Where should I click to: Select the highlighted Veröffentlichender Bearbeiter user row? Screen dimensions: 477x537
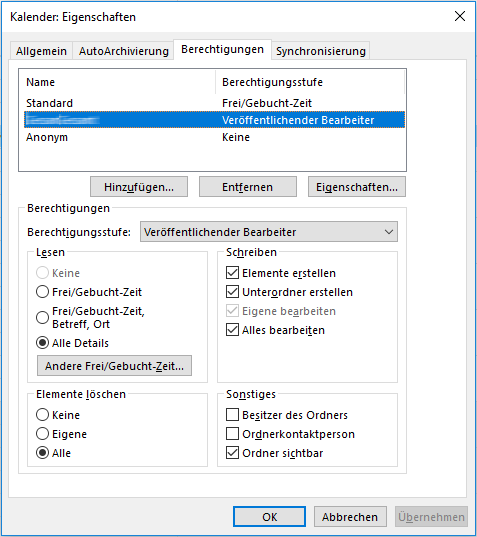pyautogui.click(x=214, y=120)
